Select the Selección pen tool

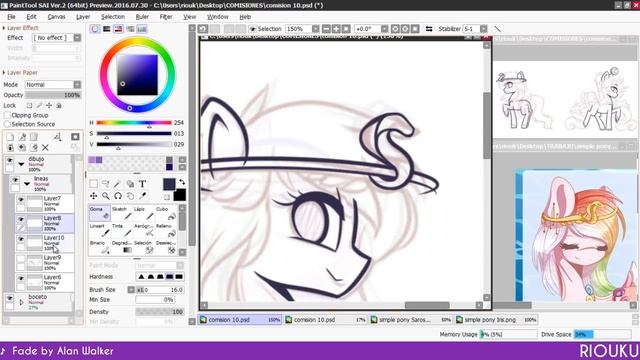coord(143,247)
